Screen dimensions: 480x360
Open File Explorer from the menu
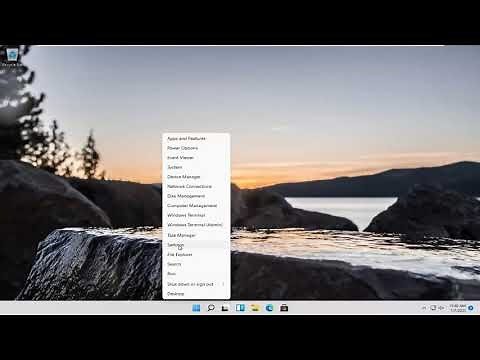196,255
